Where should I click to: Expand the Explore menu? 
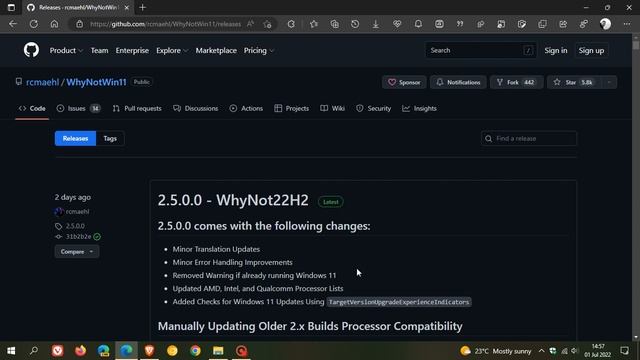(x=172, y=51)
